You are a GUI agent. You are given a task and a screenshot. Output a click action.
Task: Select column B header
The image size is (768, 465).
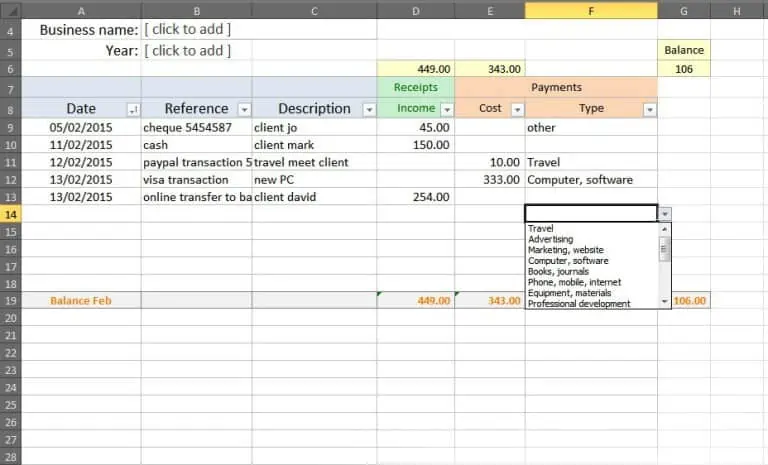point(196,11)
